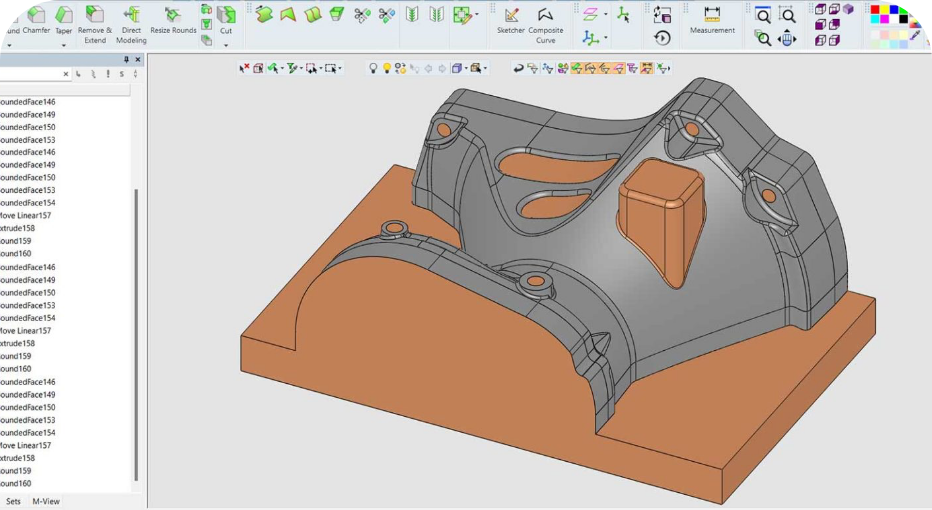Click the clear selection cursor icon
This screenshot has height=510, width=932.
(x=244, y=68)
